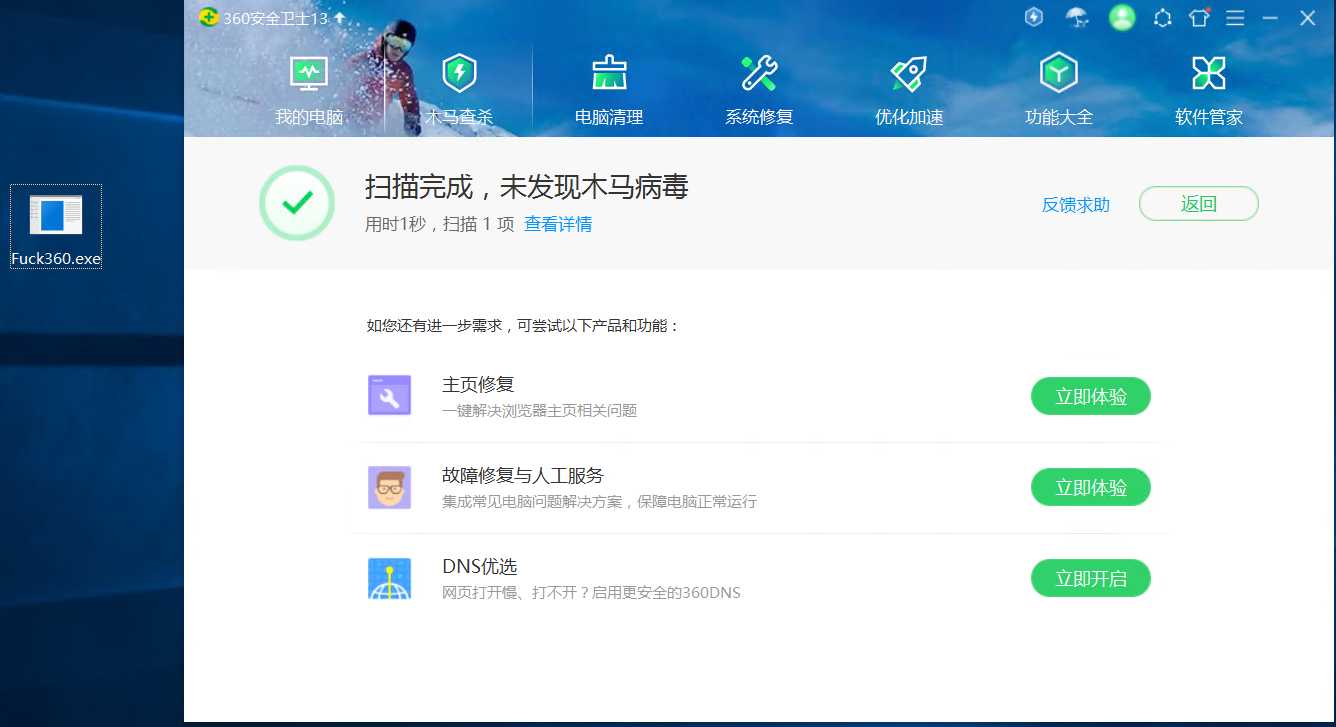Image resolution: width=1336 pixels, height=727 pixels.
Task: Open the 电脑清理 tab
Action: pyautogui.click(x=609, y=91)
